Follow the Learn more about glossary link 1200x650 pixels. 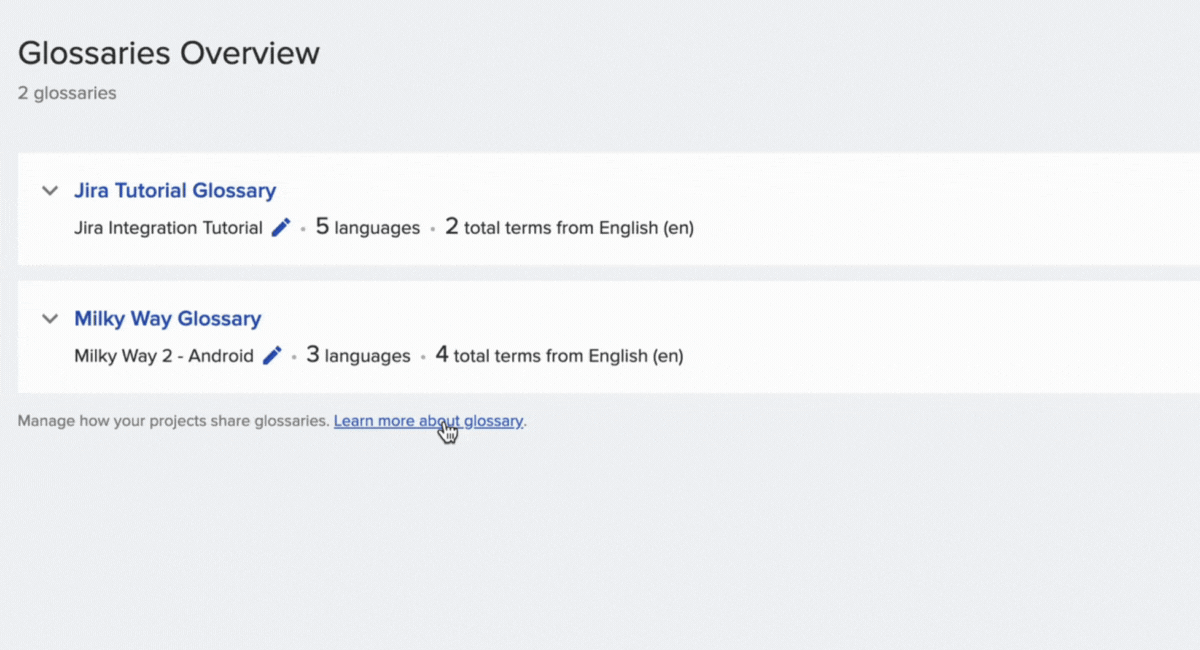coord(428,421)
